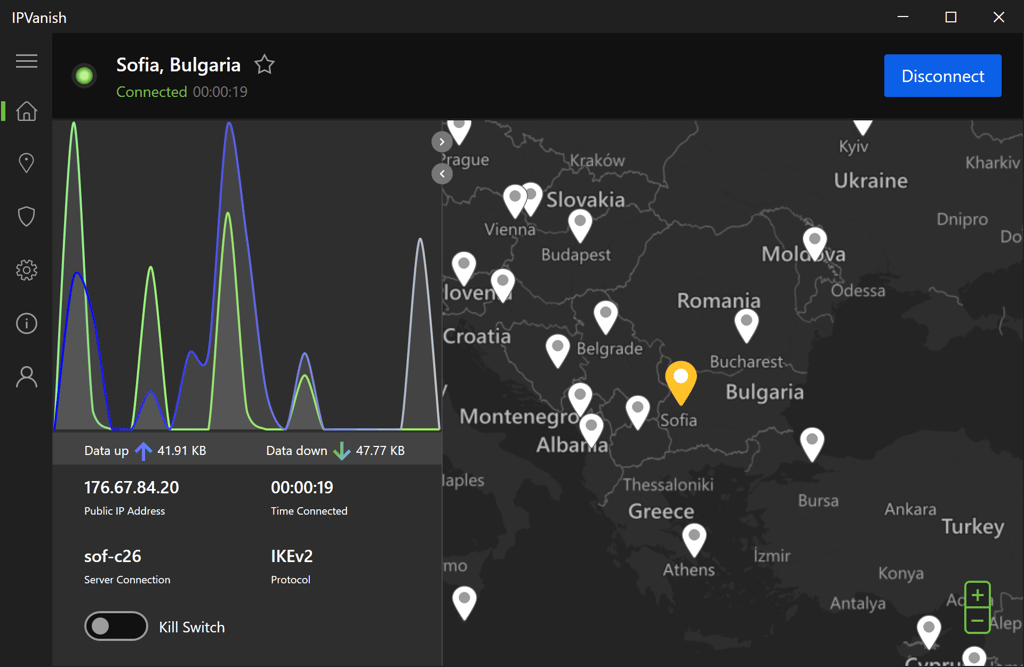
Task: Click the Data up arrow icon
Action: tap(143, 451)
